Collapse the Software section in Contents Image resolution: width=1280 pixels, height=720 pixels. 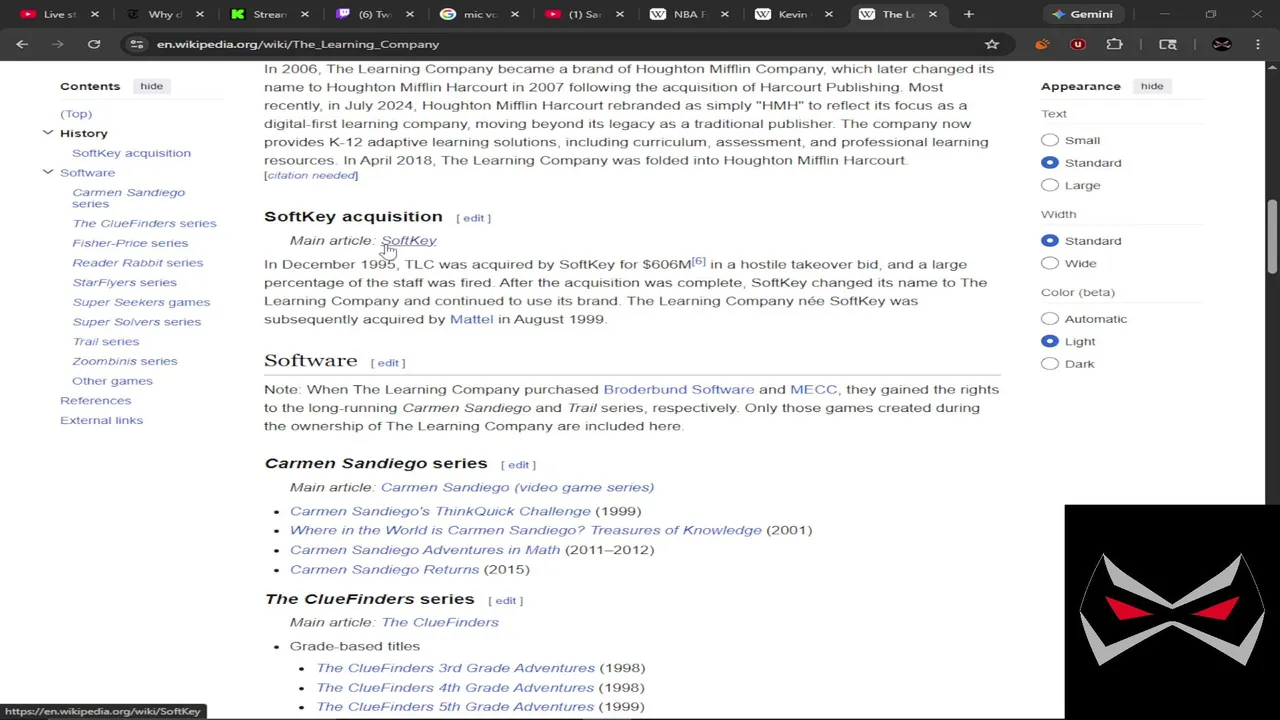click(x=48, y=172)
